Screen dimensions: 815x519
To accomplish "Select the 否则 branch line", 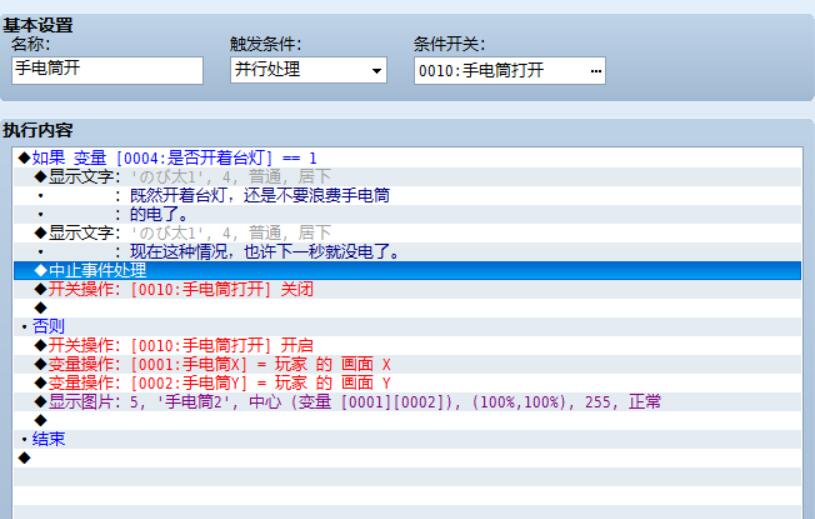I will [408, 327].
